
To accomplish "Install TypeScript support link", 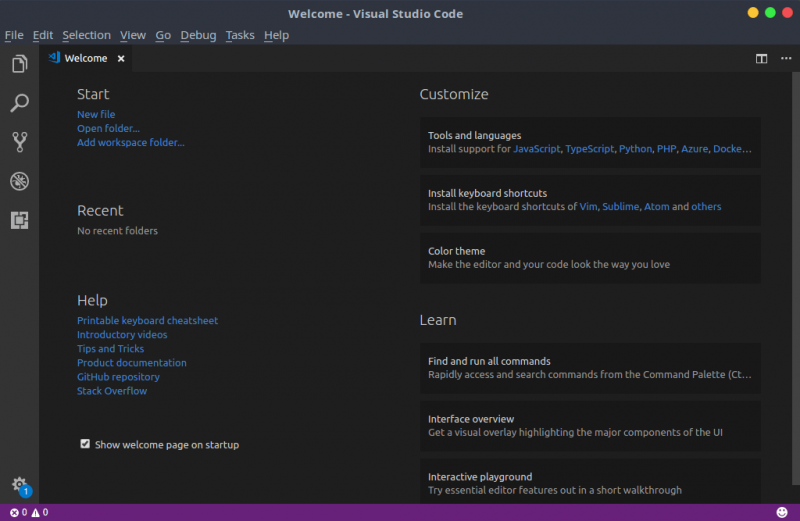I will (x=589, y=149).
